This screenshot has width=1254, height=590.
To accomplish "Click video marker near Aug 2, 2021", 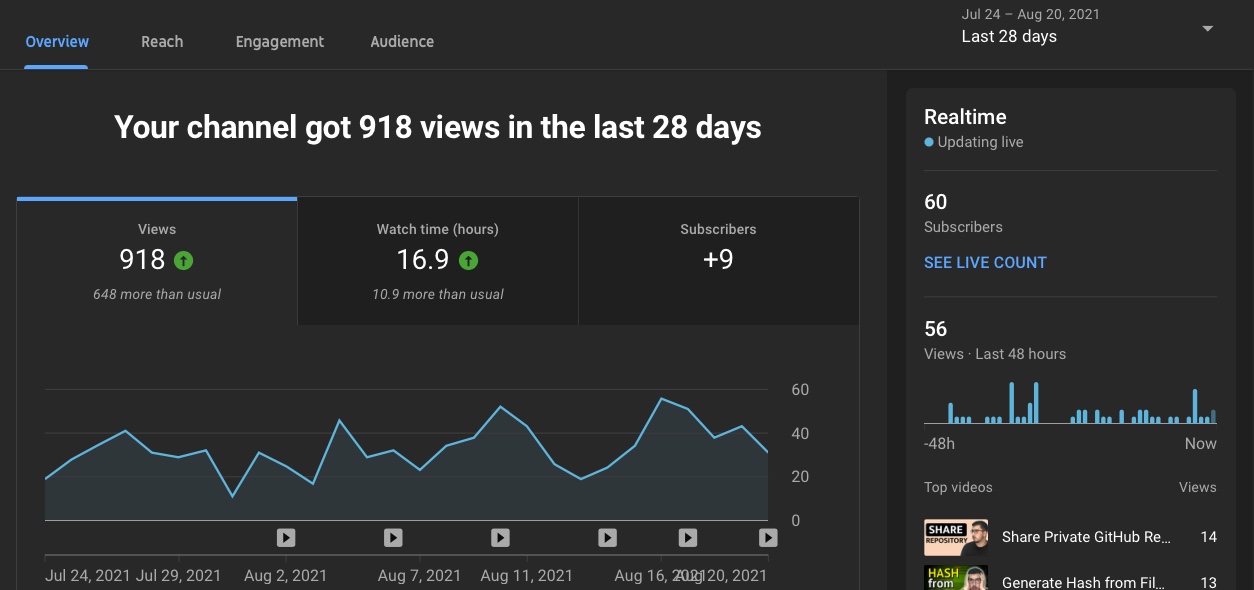I will 286,538.
